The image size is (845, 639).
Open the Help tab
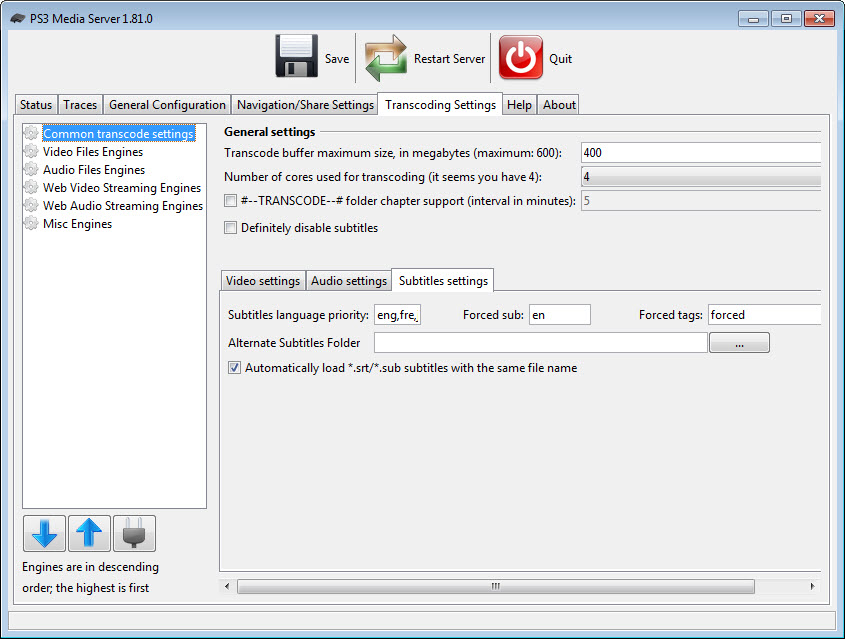coord(519,105)
